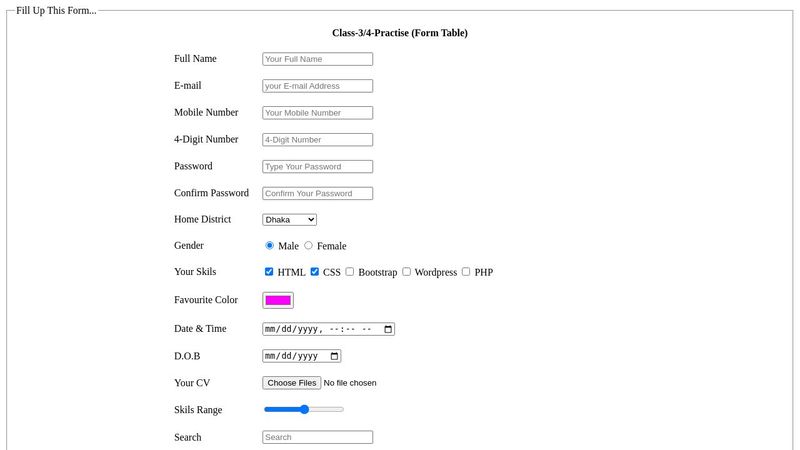Click the Skils Range slider handle
Screen dimensions: 800x450
coord(304,409)
